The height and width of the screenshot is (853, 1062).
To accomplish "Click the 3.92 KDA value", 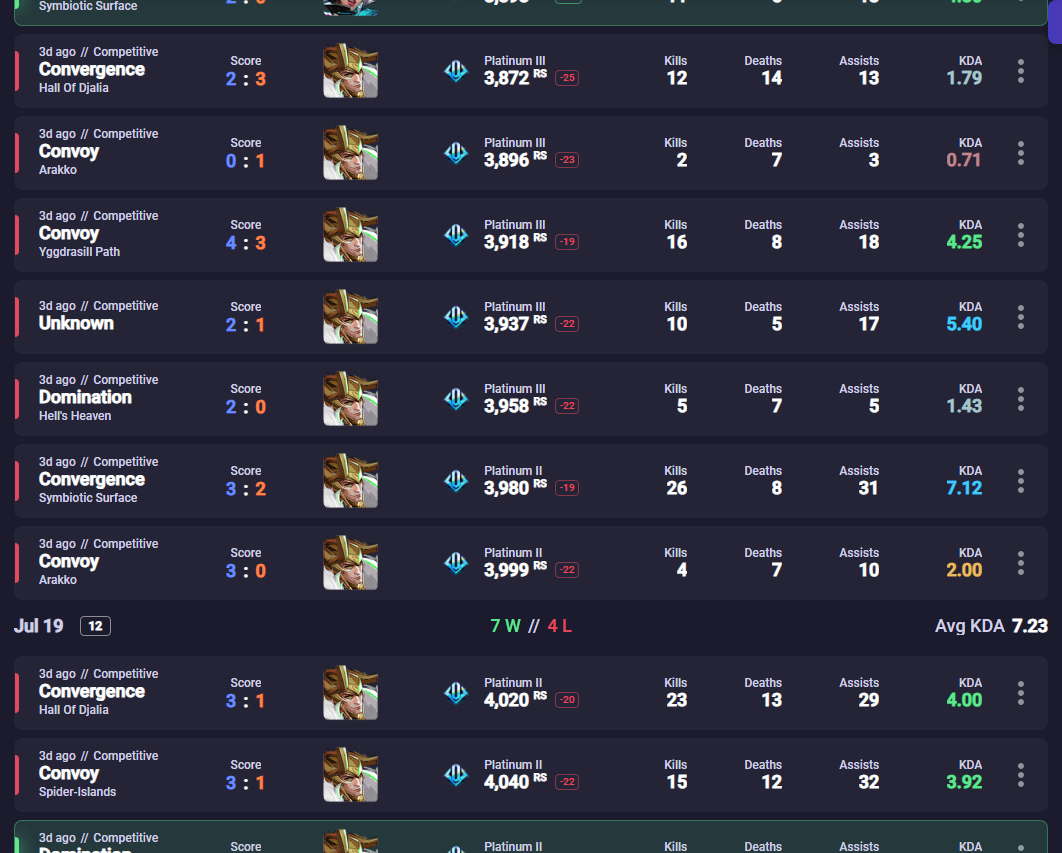I will (964, 782).
